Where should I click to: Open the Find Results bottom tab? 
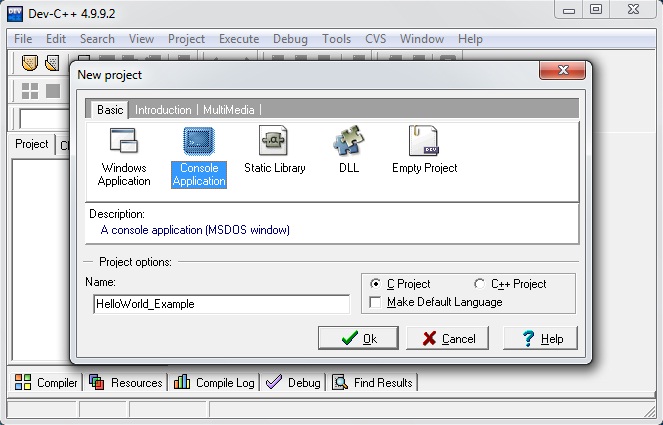[372, 383]
